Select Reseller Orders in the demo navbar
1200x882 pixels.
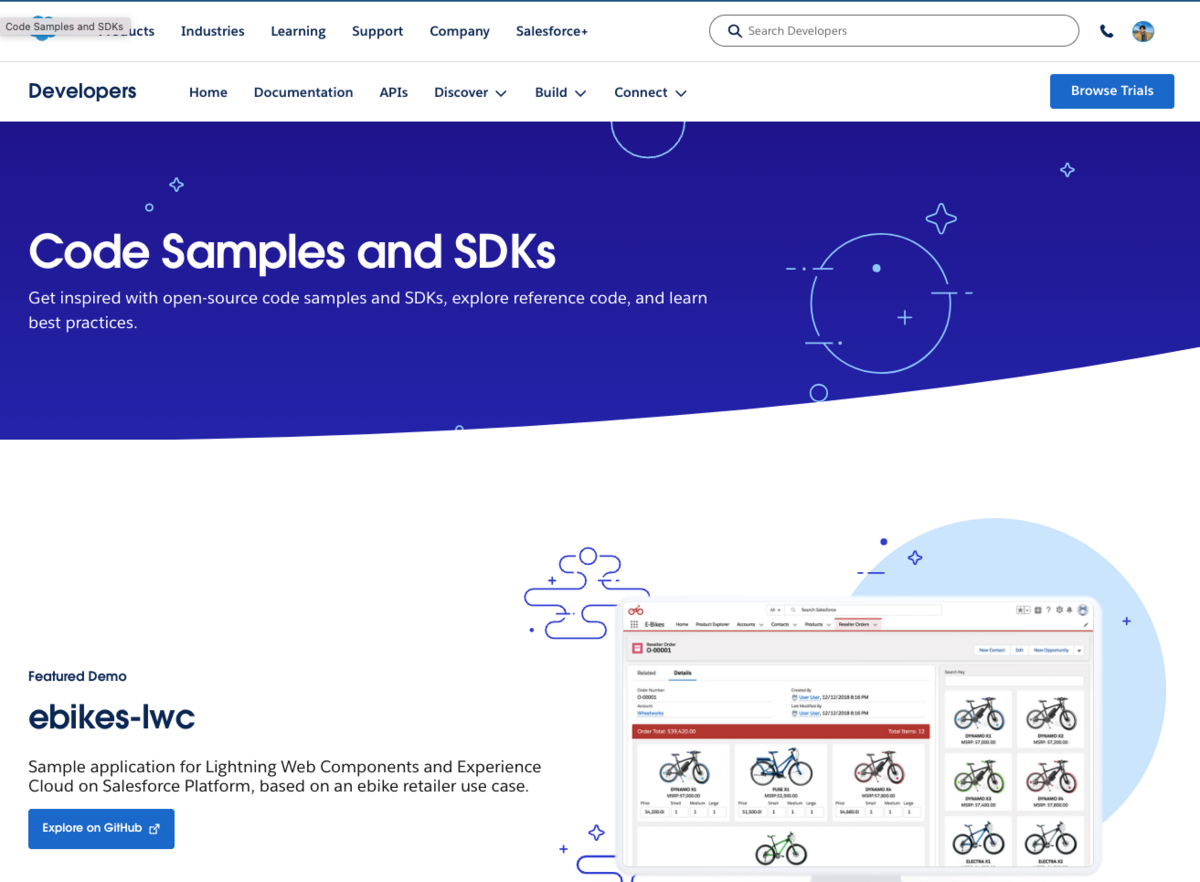click(854, 624)
